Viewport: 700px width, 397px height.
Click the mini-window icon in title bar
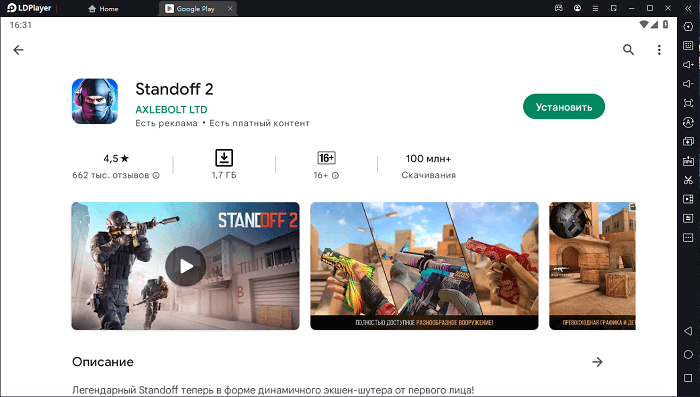pyautogui.click(x=614, y=8)
